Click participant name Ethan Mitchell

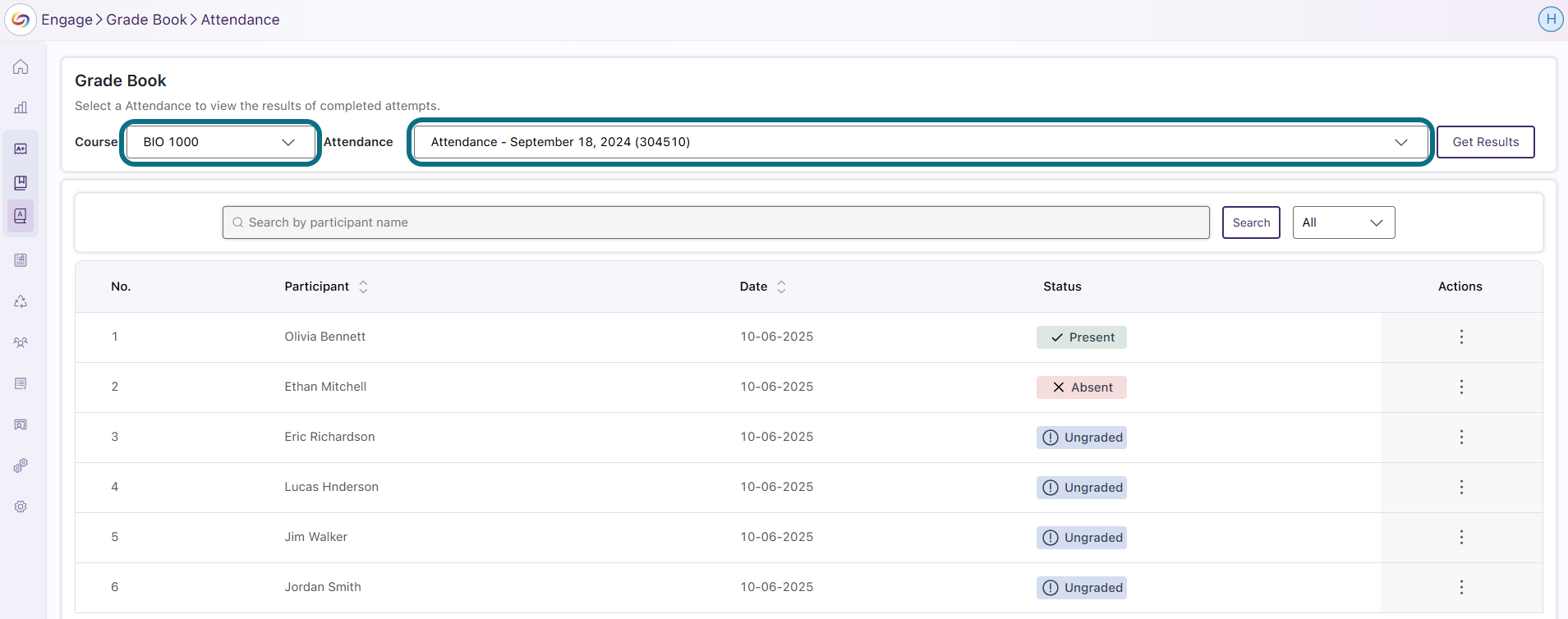point(325,387)
